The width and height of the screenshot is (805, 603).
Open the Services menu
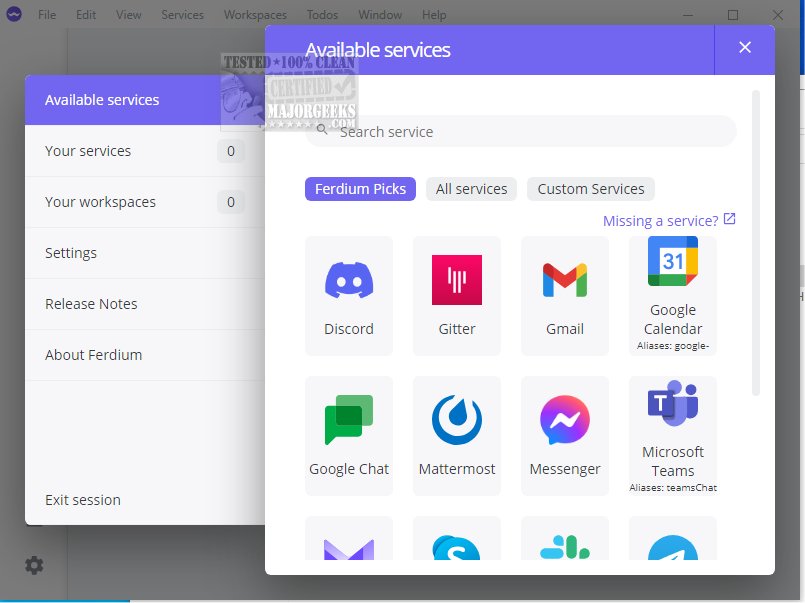pos(182,15)
